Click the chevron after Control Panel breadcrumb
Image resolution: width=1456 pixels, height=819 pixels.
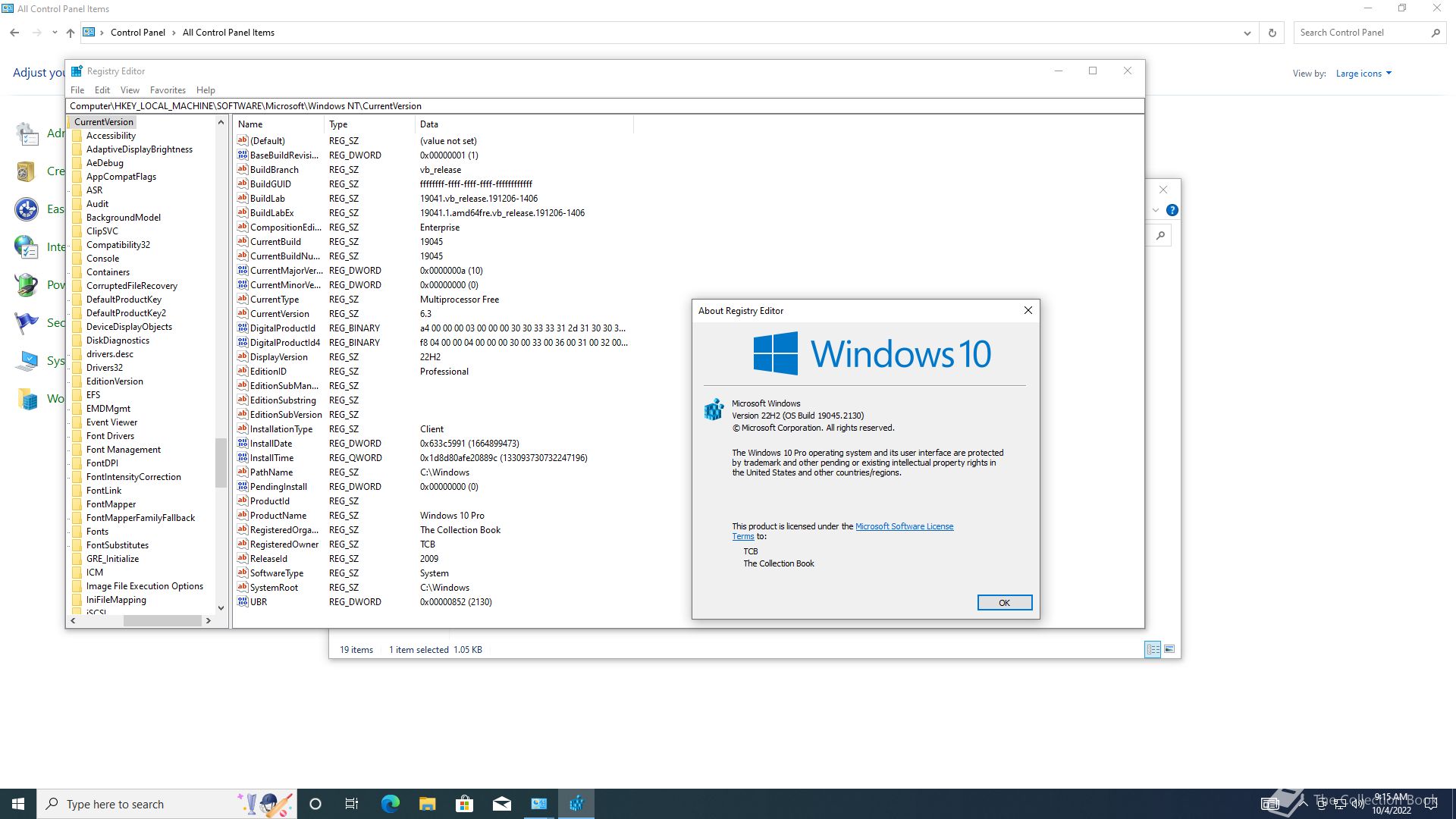click(x=174, y=33)
